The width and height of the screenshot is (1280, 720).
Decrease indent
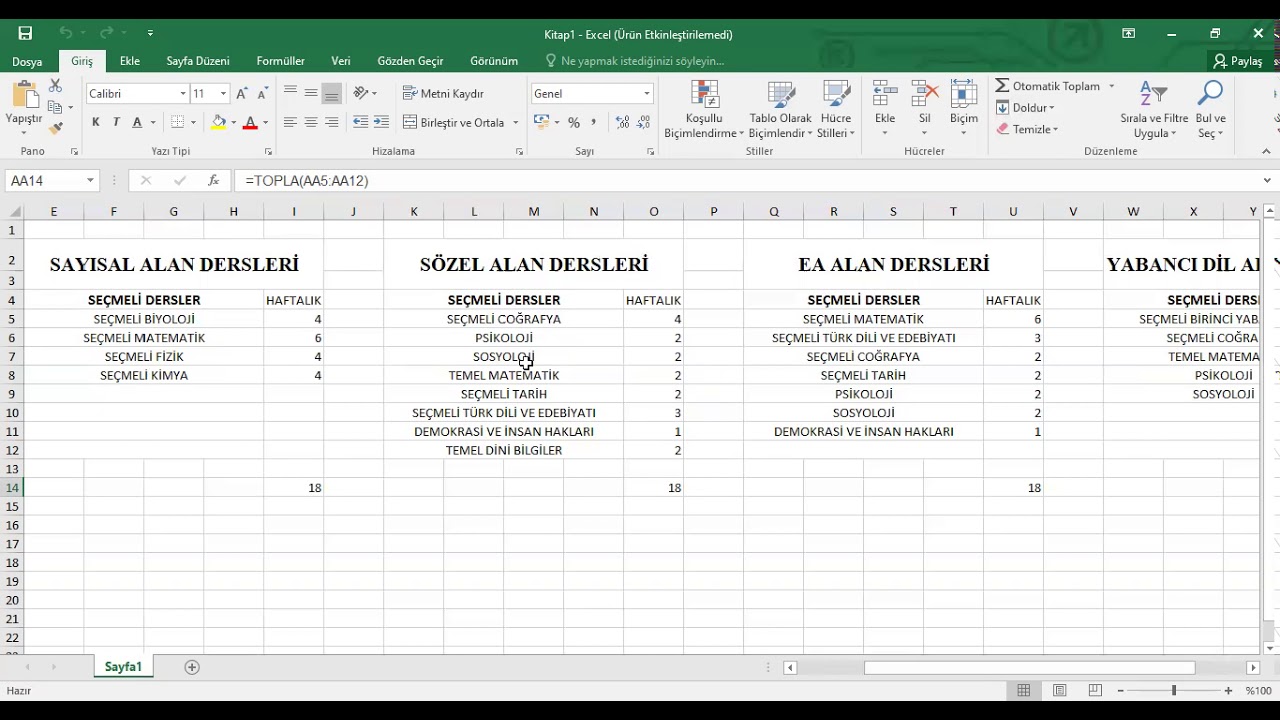(361, 122)
